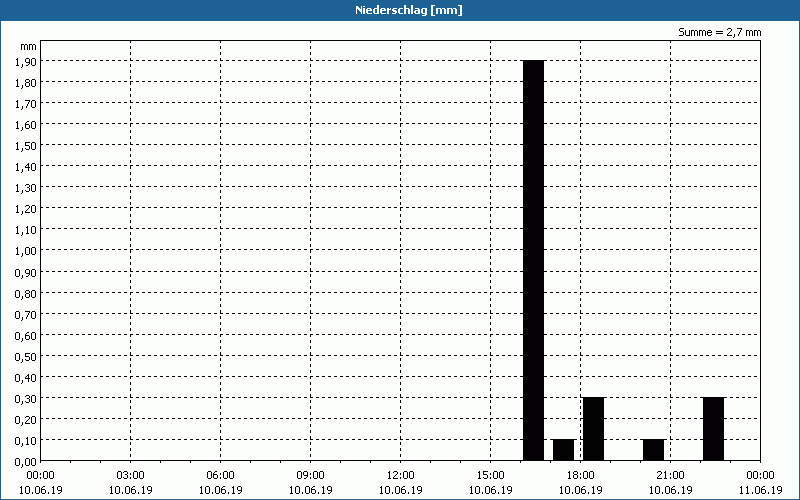Click the 1,70 y-axis value
800x500 pixels.
[x=26, y=104]
